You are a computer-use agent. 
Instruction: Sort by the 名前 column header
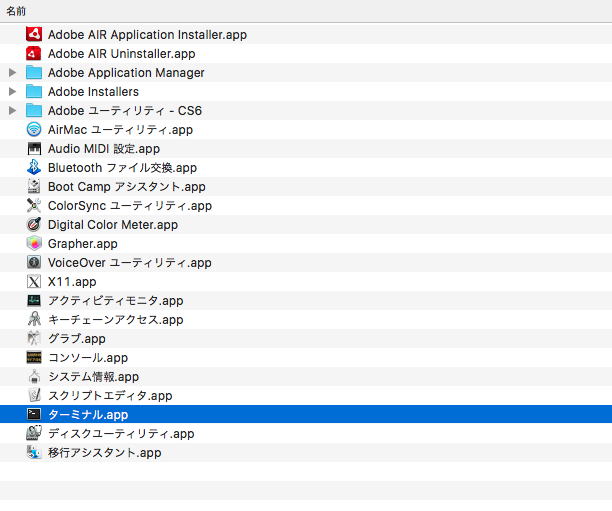(x=16, y=11)
